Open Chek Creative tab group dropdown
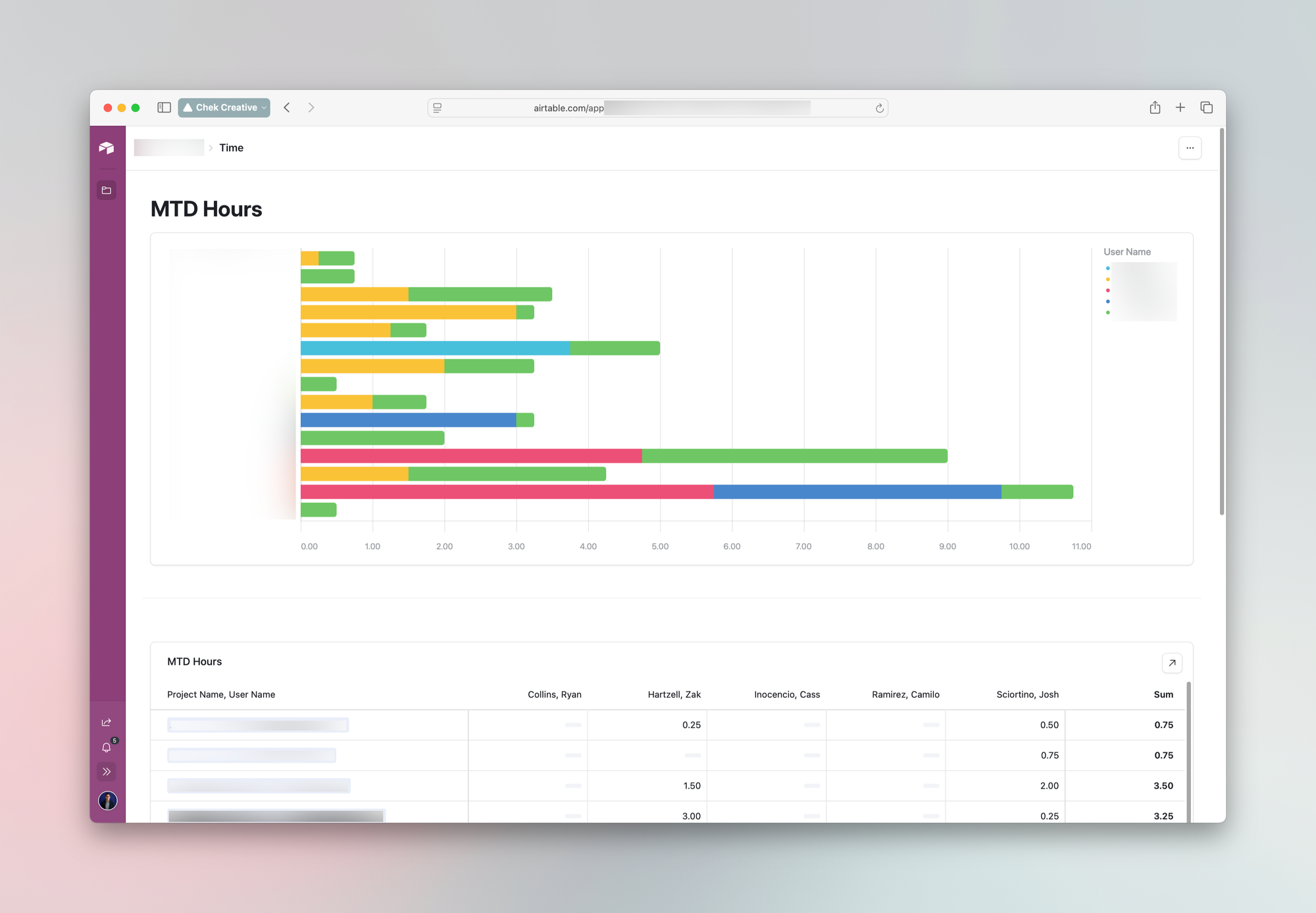The width and height of the screenshot is (1316, 913). coord(224,107)
